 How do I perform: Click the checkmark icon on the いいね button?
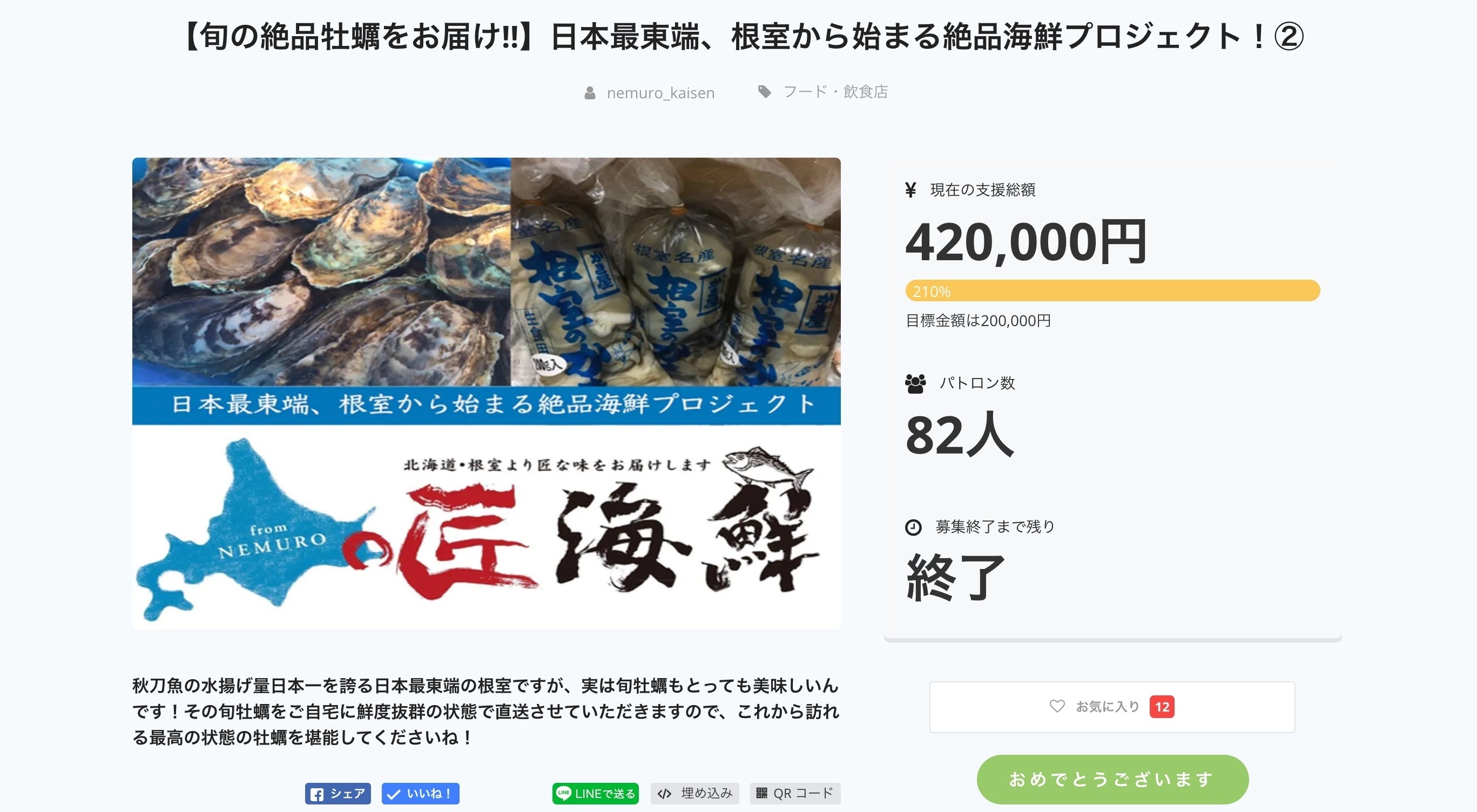(x=393, y=794)
